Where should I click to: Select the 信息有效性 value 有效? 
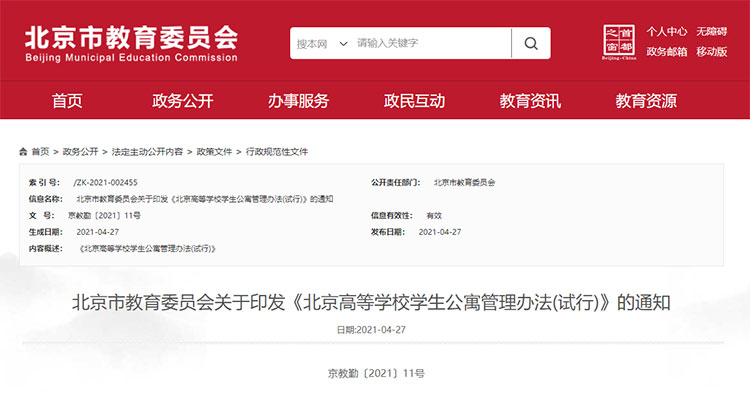point(434,216)
